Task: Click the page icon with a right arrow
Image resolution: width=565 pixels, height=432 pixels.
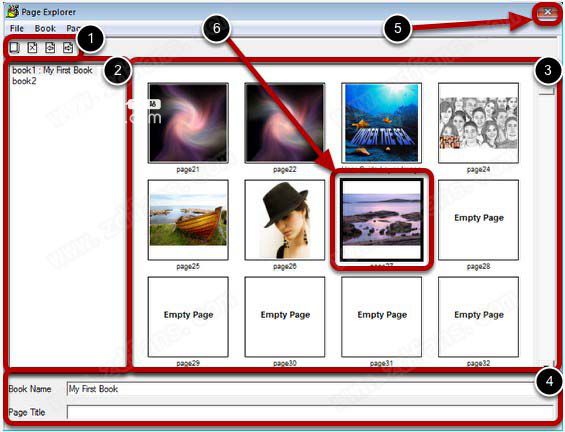Action: click(x=68, y=48)
